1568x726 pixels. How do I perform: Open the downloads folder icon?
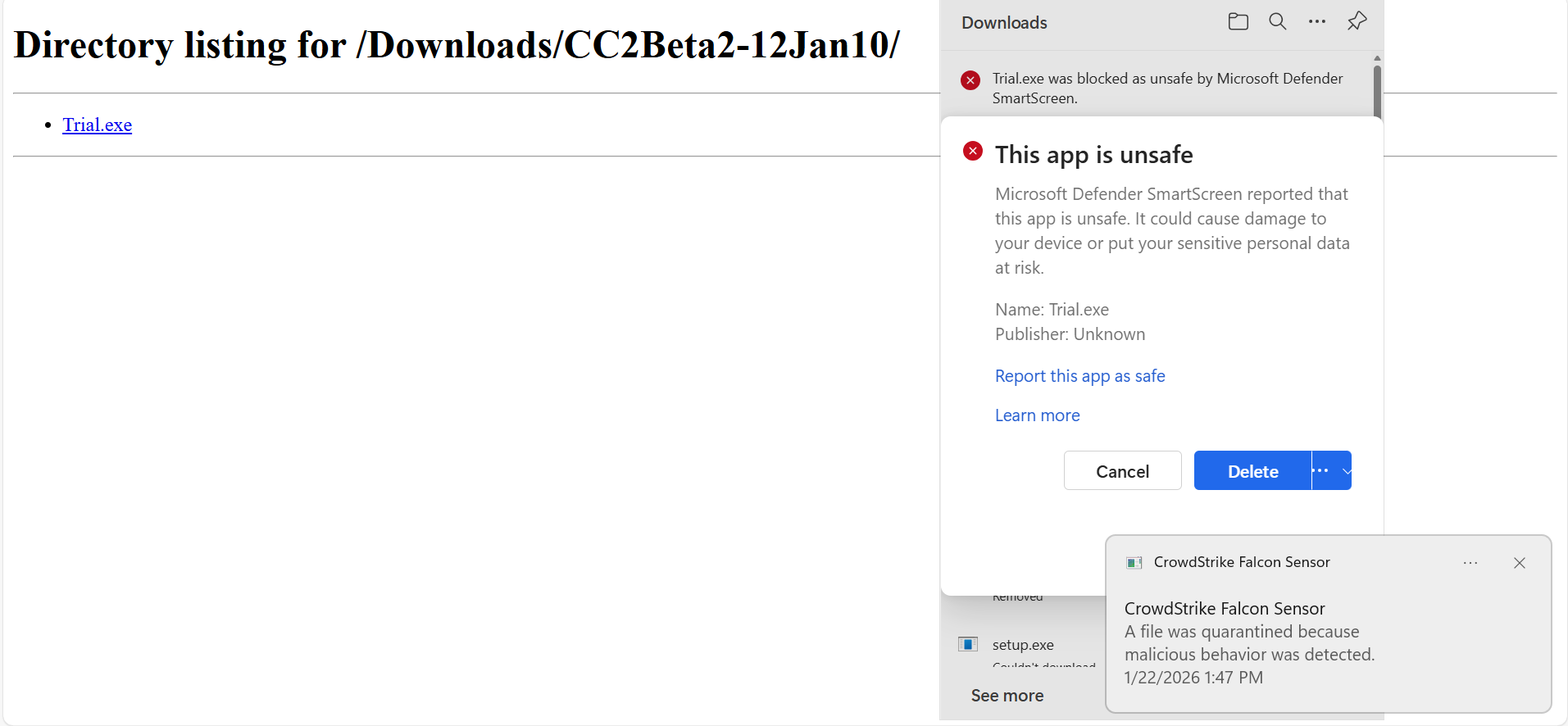(x=1238, y=22)
